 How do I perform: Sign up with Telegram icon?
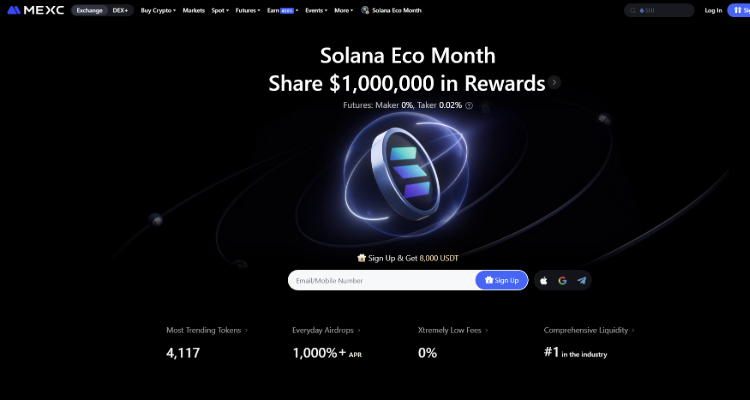pos(582,280)
